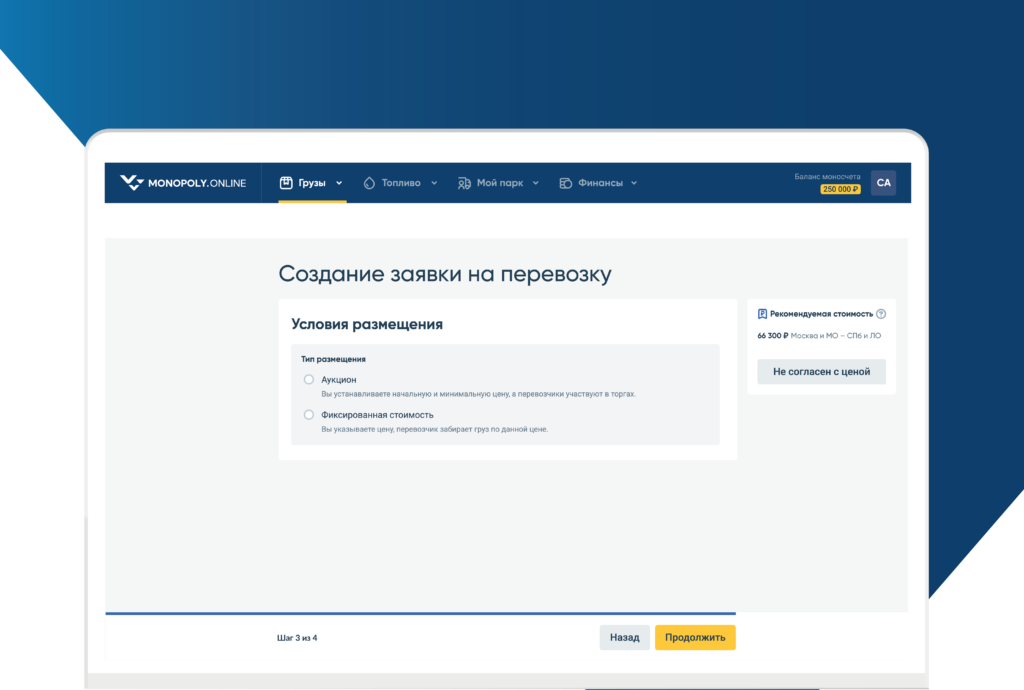
Task: Expand the Топливо dropdown chevron
Action: (x=434, y=183)
